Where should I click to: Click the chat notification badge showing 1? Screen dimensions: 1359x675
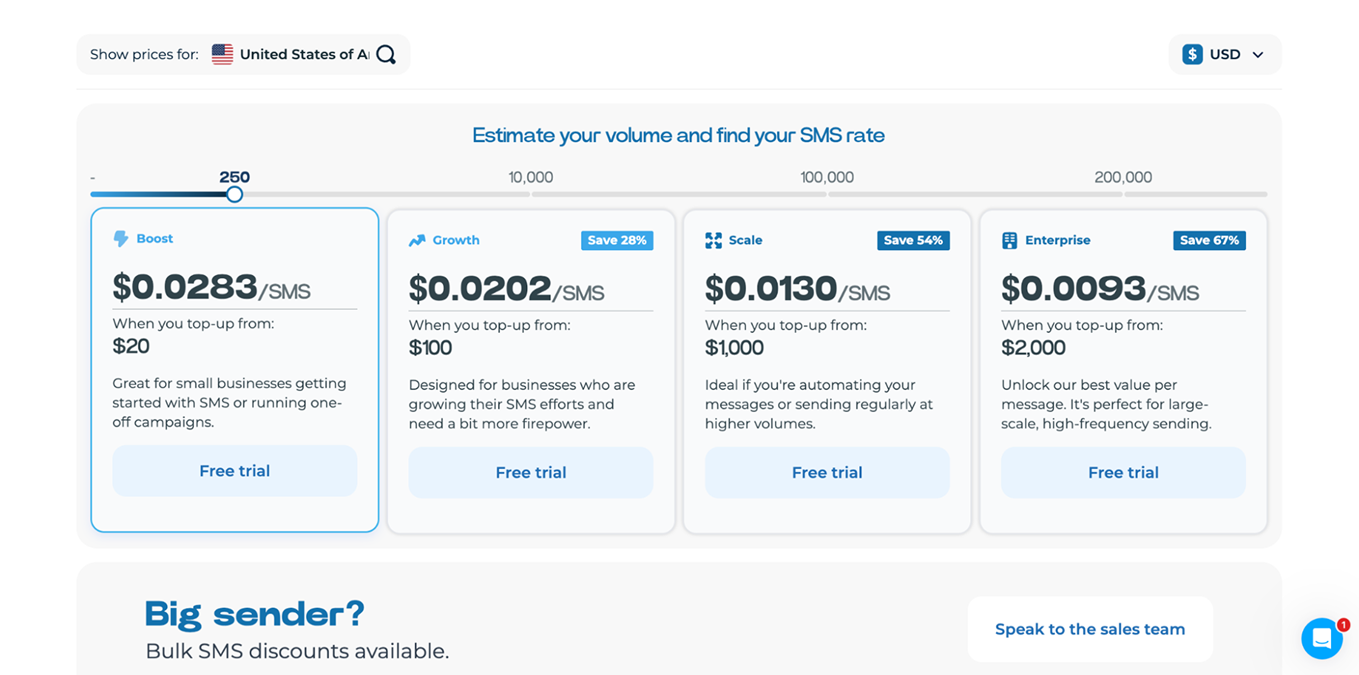pyautogui.click(x=1343, y=625)
